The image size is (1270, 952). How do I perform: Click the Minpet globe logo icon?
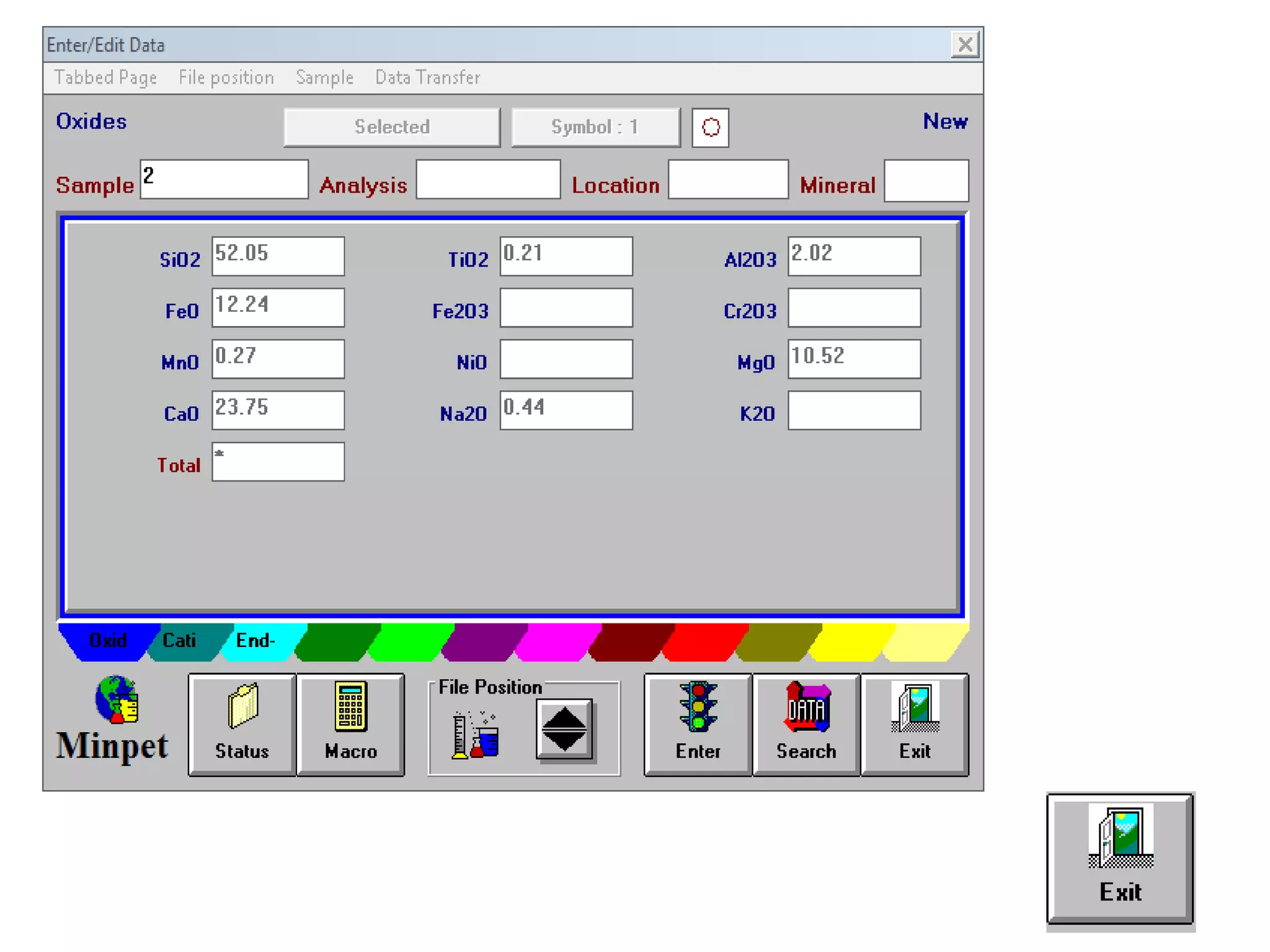(x=117, y=699)
